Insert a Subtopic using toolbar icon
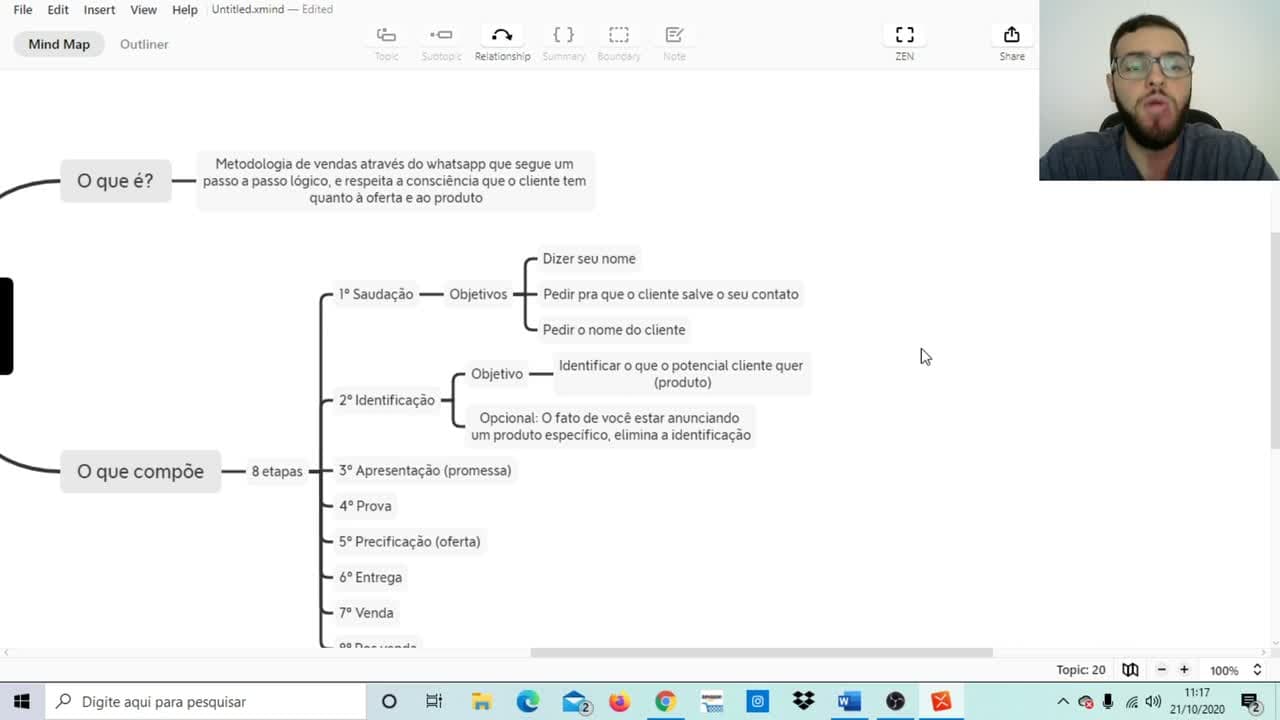This screenshot has height=720, width=1280. tap(441, 43)
